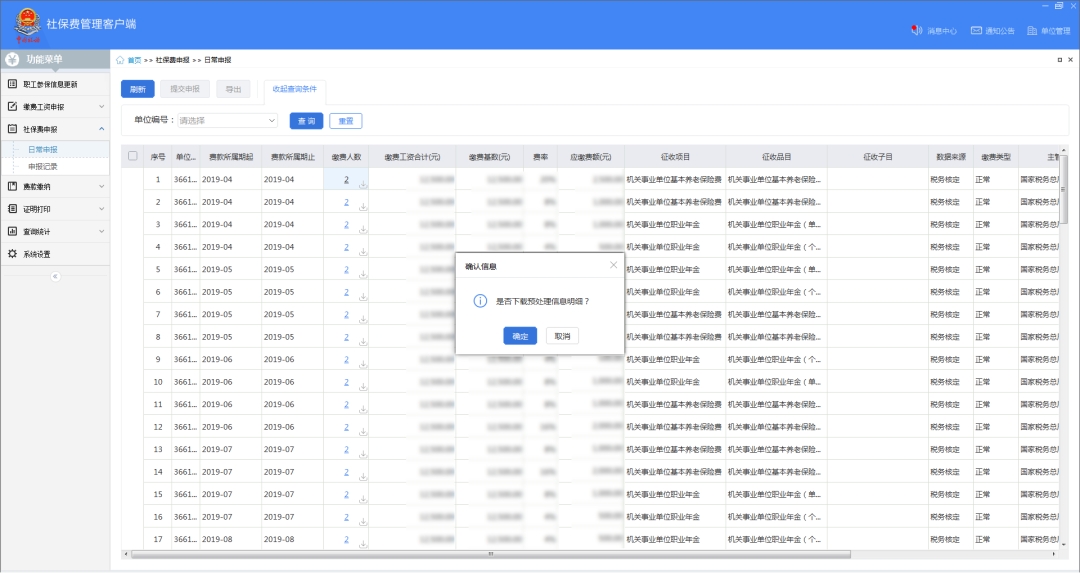Screen dimensions: 1080x573
Task: Click the 收起查询条件 tab
Action: (294, 89)
